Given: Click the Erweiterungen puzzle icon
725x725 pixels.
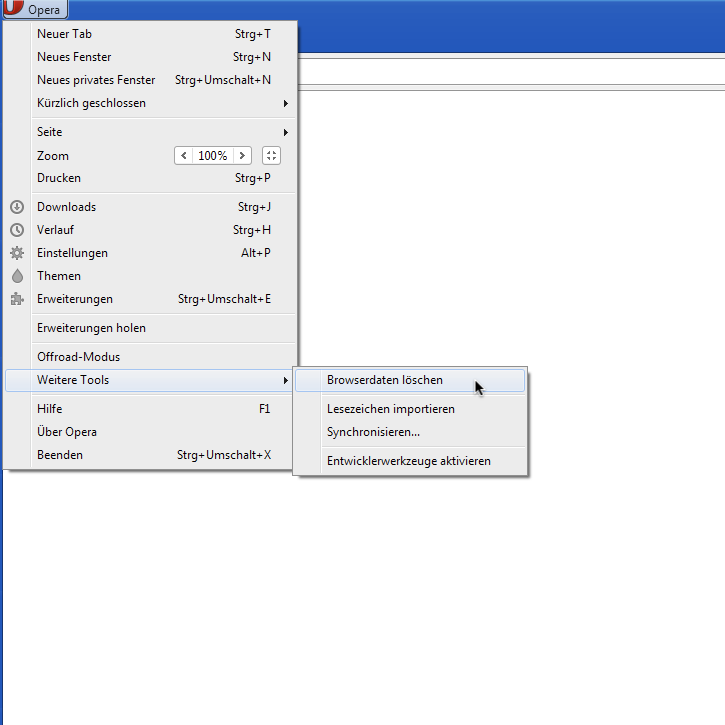Looking at the screenshot, I should click(17, 299).
